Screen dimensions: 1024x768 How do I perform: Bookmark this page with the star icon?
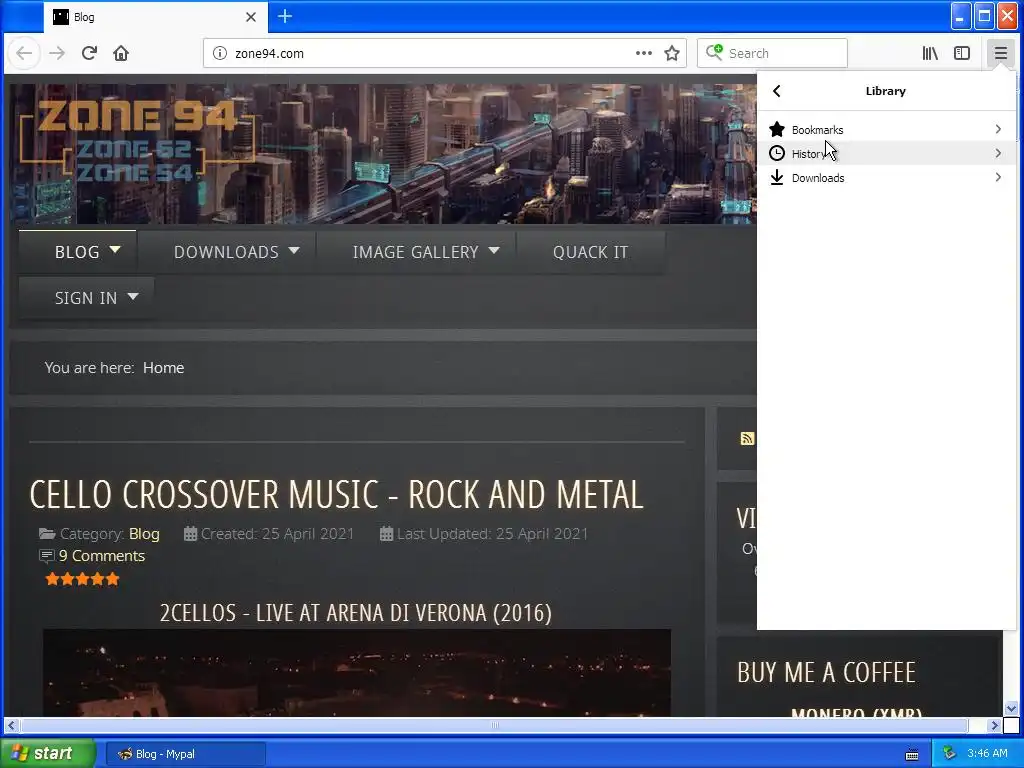[x=672, y=53]
